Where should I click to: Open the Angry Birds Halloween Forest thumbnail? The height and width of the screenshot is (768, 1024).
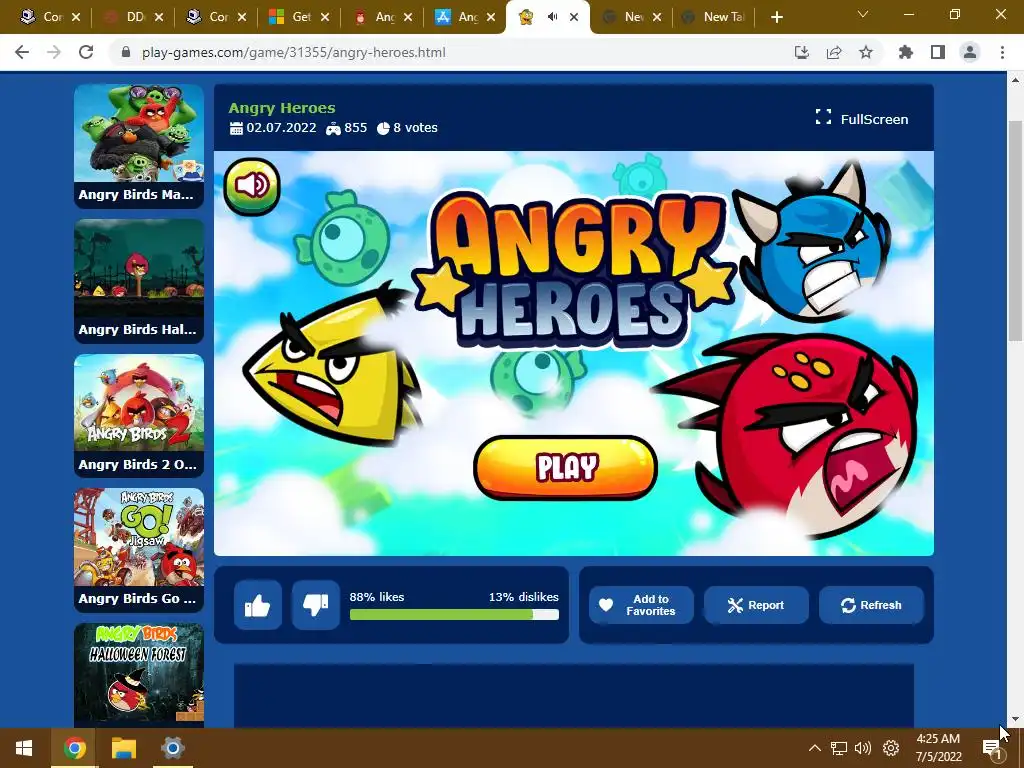click(139, 675)
